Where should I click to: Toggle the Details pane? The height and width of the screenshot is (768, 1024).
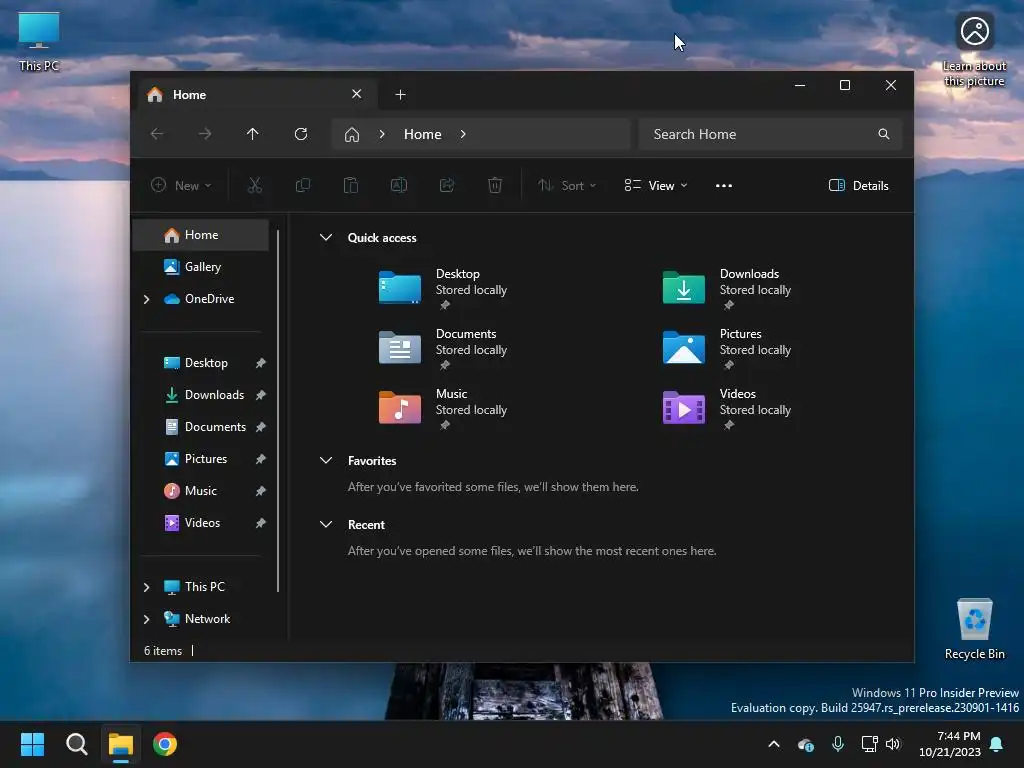point(858,185)
